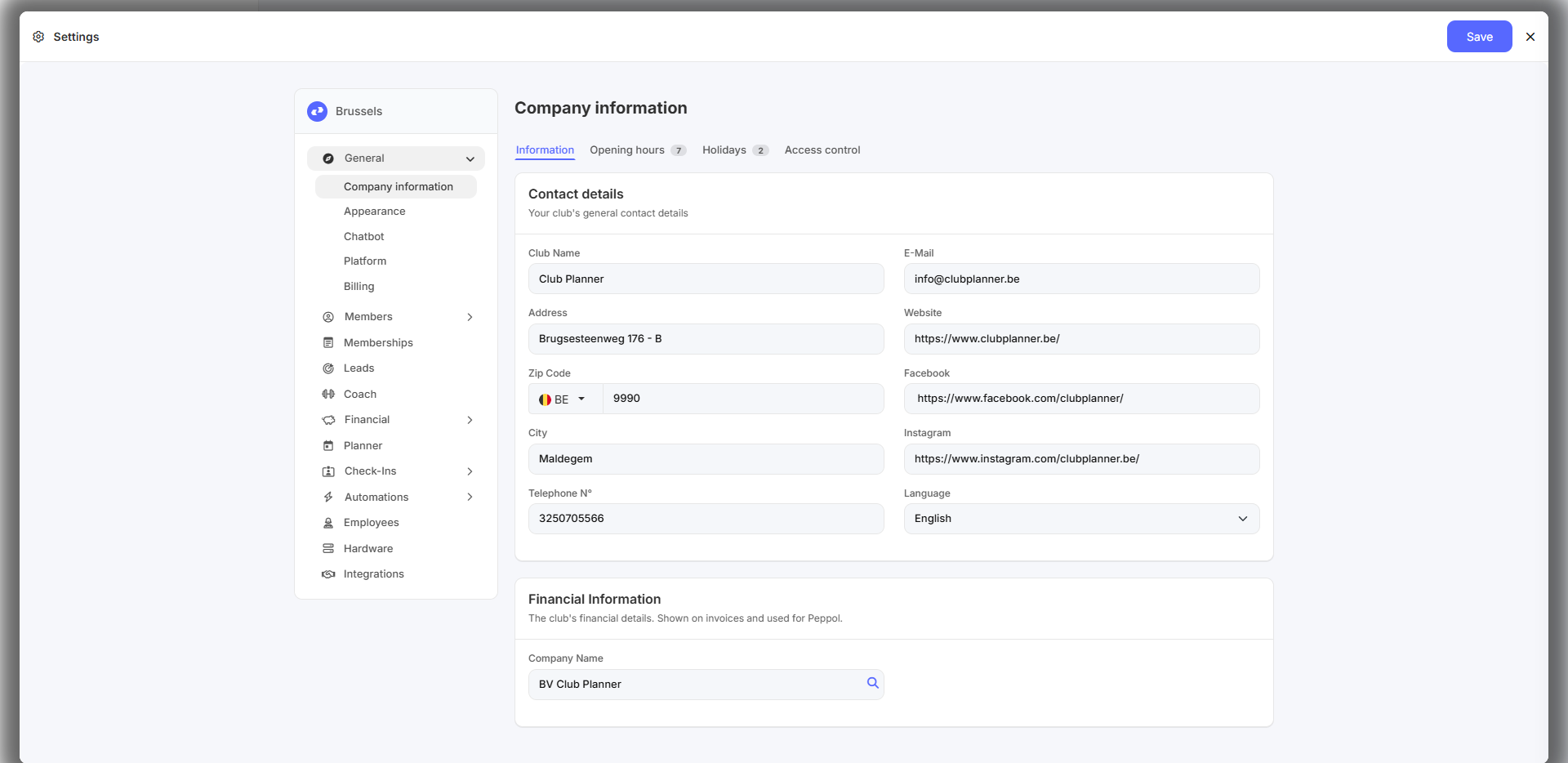
Task: Click the Zip Code field showing 9990
Action: 743,399
